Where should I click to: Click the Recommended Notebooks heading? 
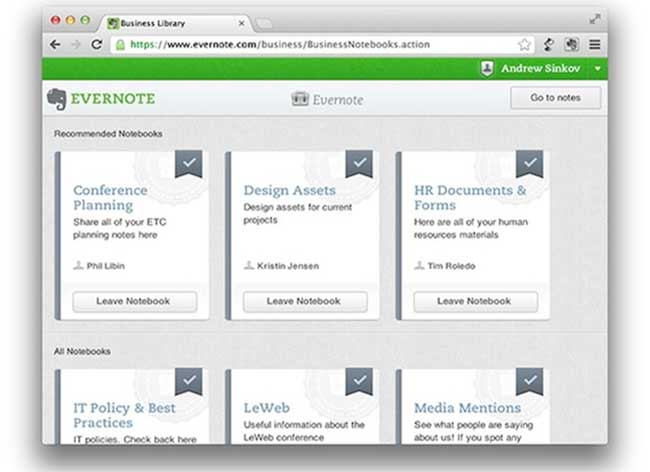pyautogui.click(x=108, y=134)
